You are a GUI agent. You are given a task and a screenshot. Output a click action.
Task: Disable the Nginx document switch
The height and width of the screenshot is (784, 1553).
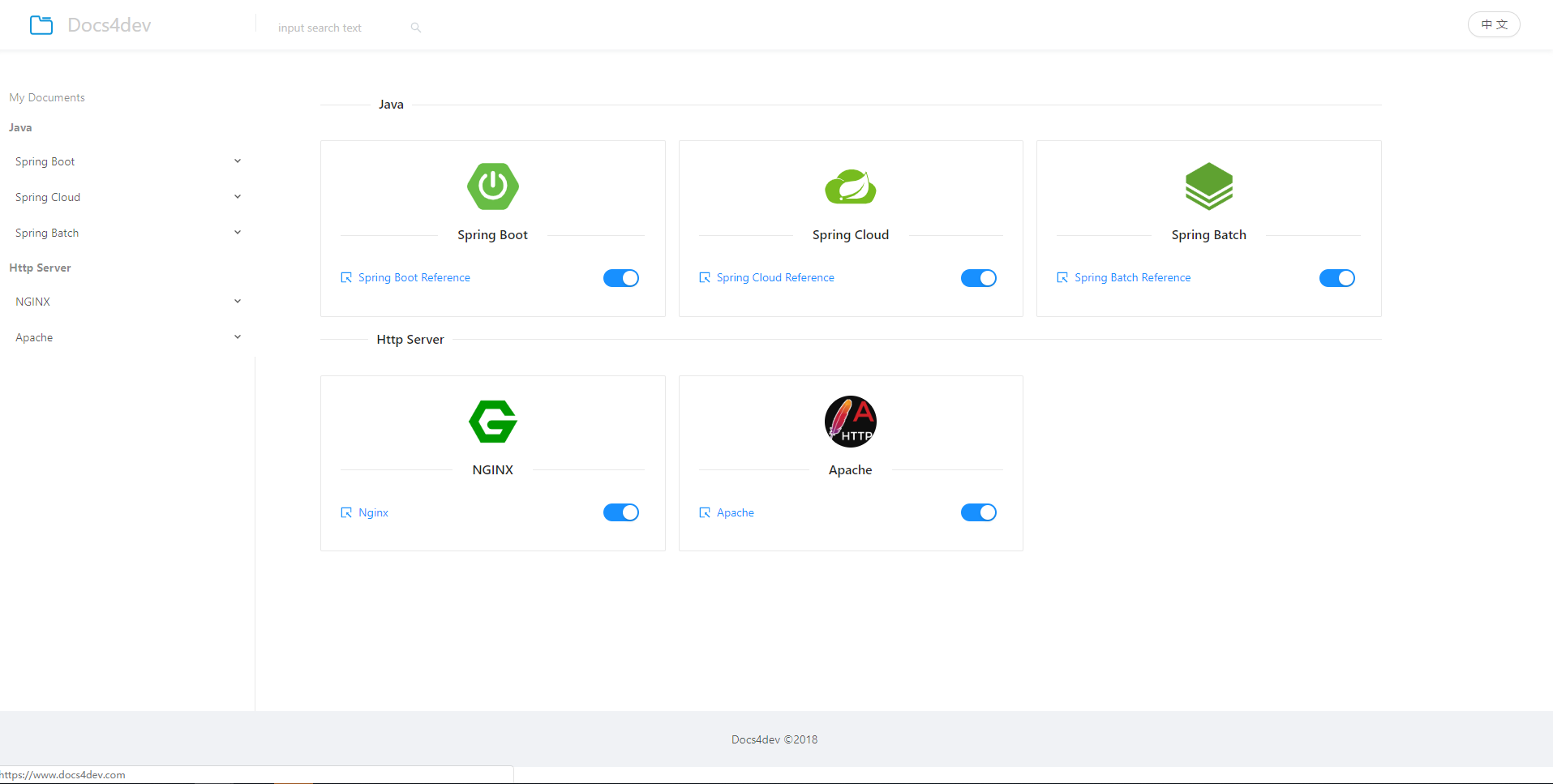(621, 512)
